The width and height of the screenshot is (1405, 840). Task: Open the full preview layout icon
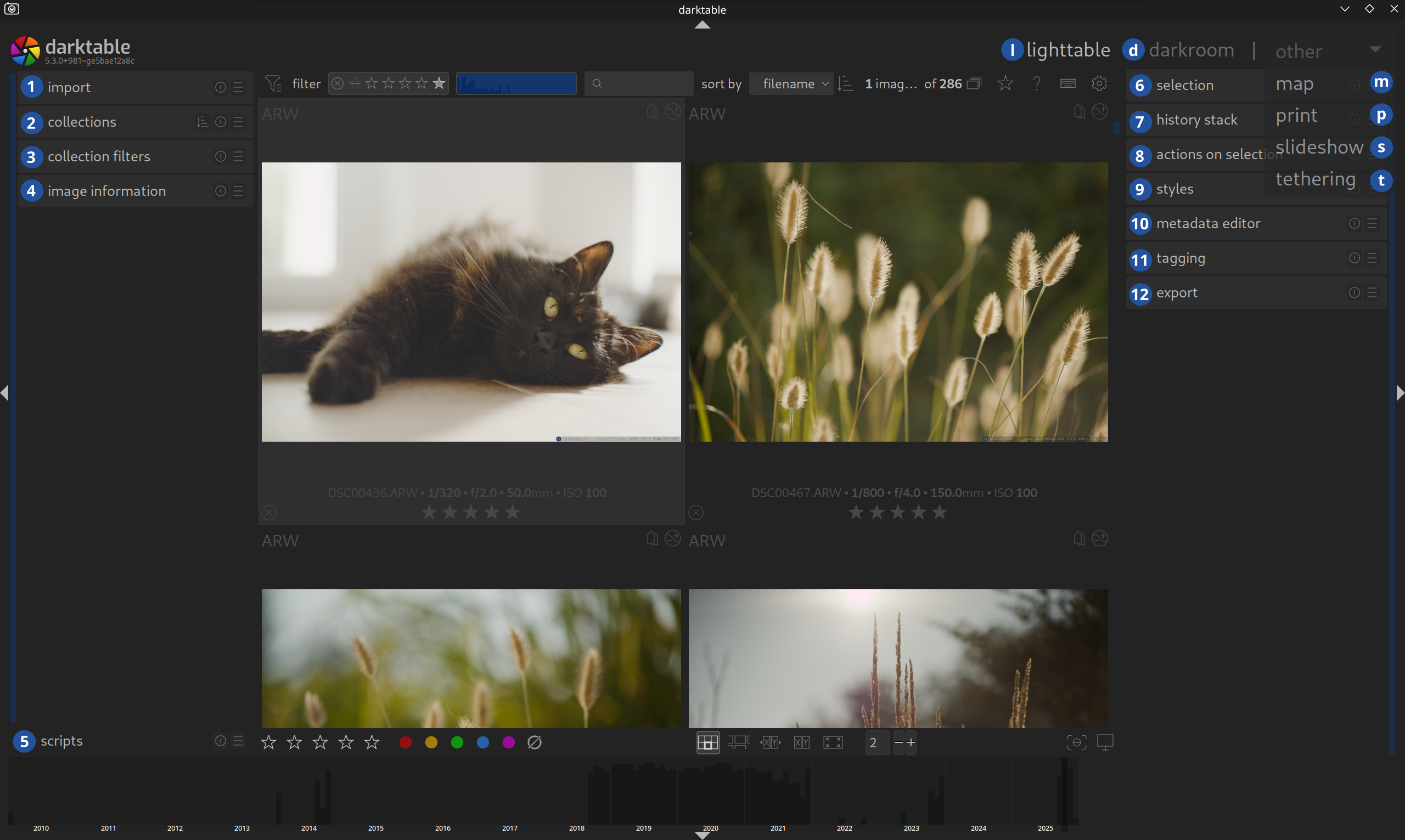point(833,742)
